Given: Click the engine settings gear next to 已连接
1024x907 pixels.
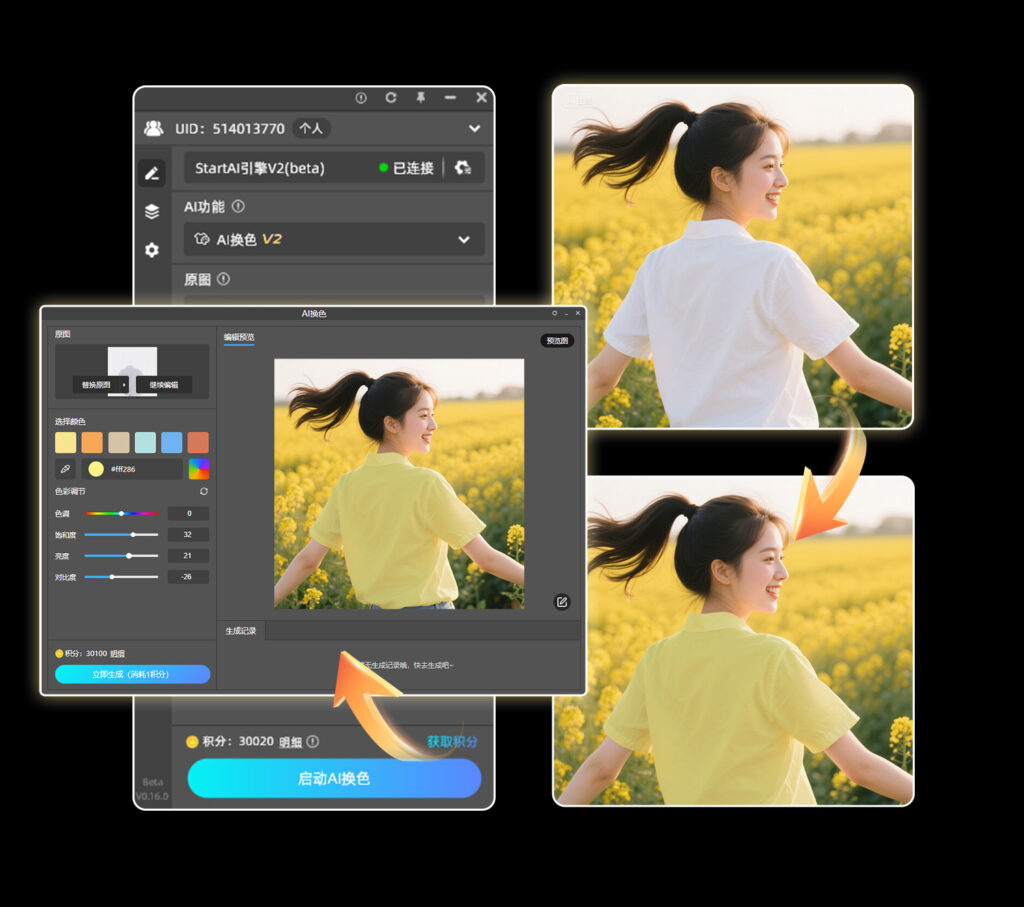Looking at the screenshot, I should click(463, 168).
